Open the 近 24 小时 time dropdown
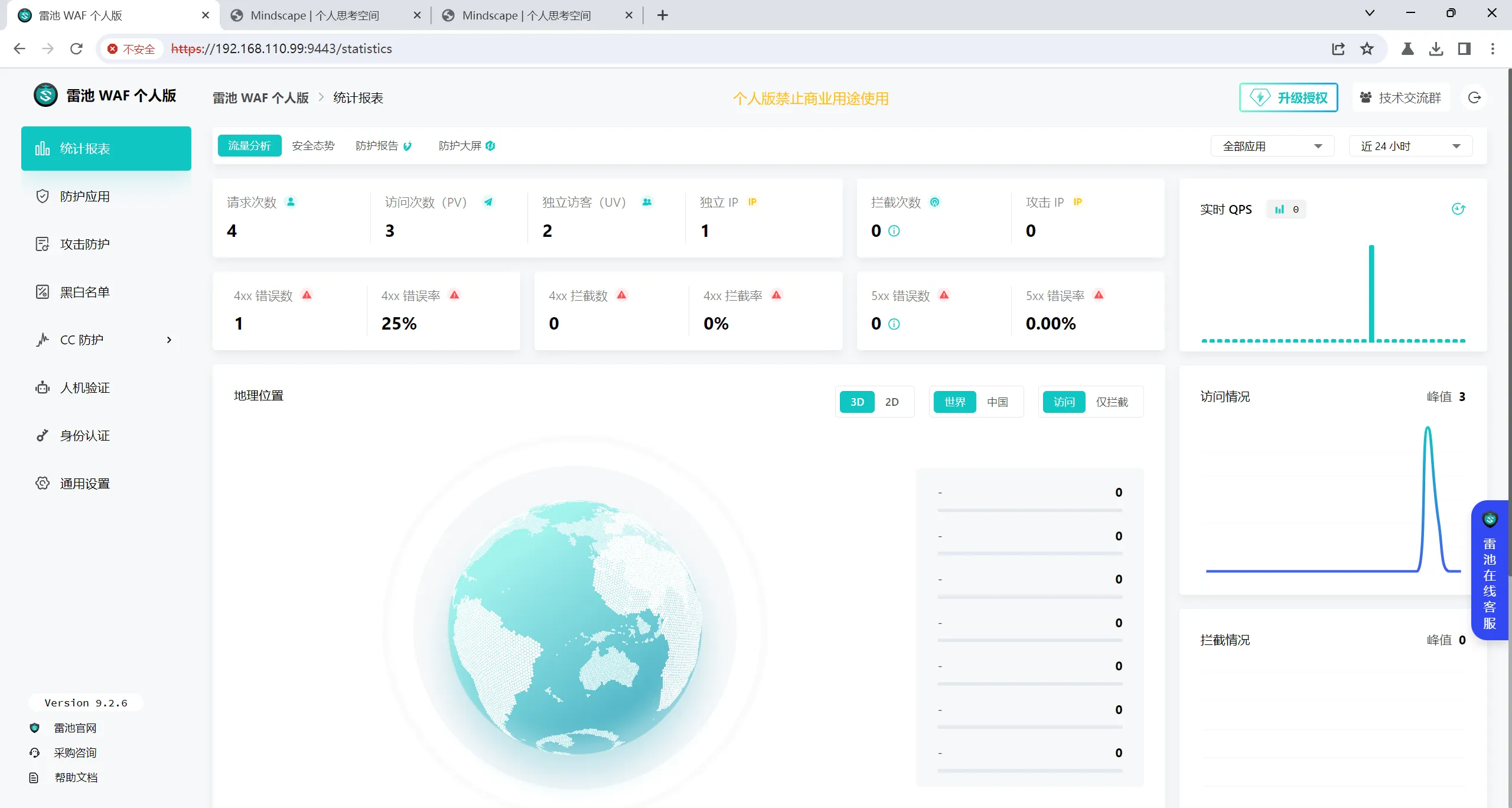 coord(1410,146)
